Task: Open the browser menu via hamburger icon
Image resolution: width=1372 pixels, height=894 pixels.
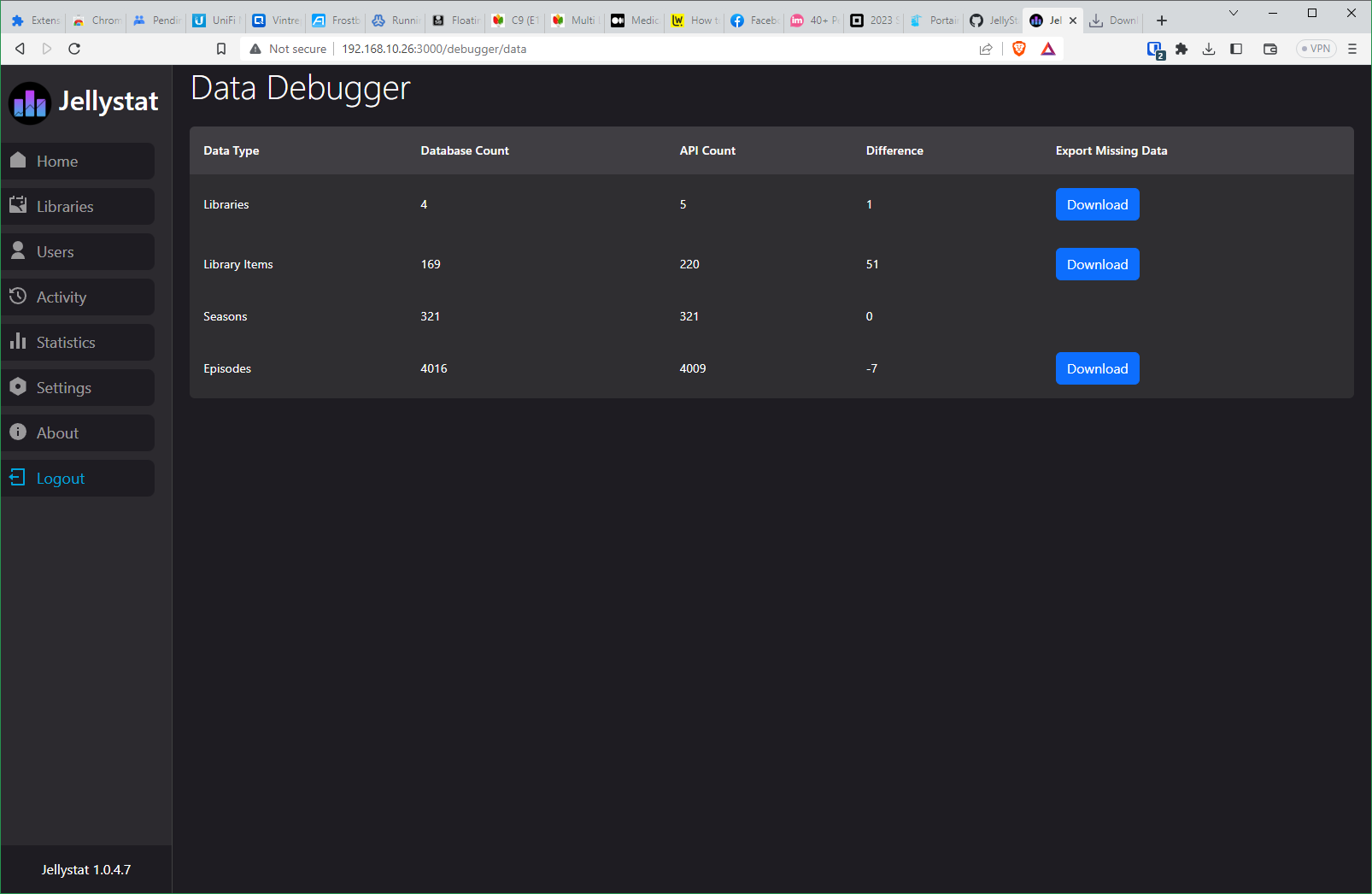Action: [1352, 49]
